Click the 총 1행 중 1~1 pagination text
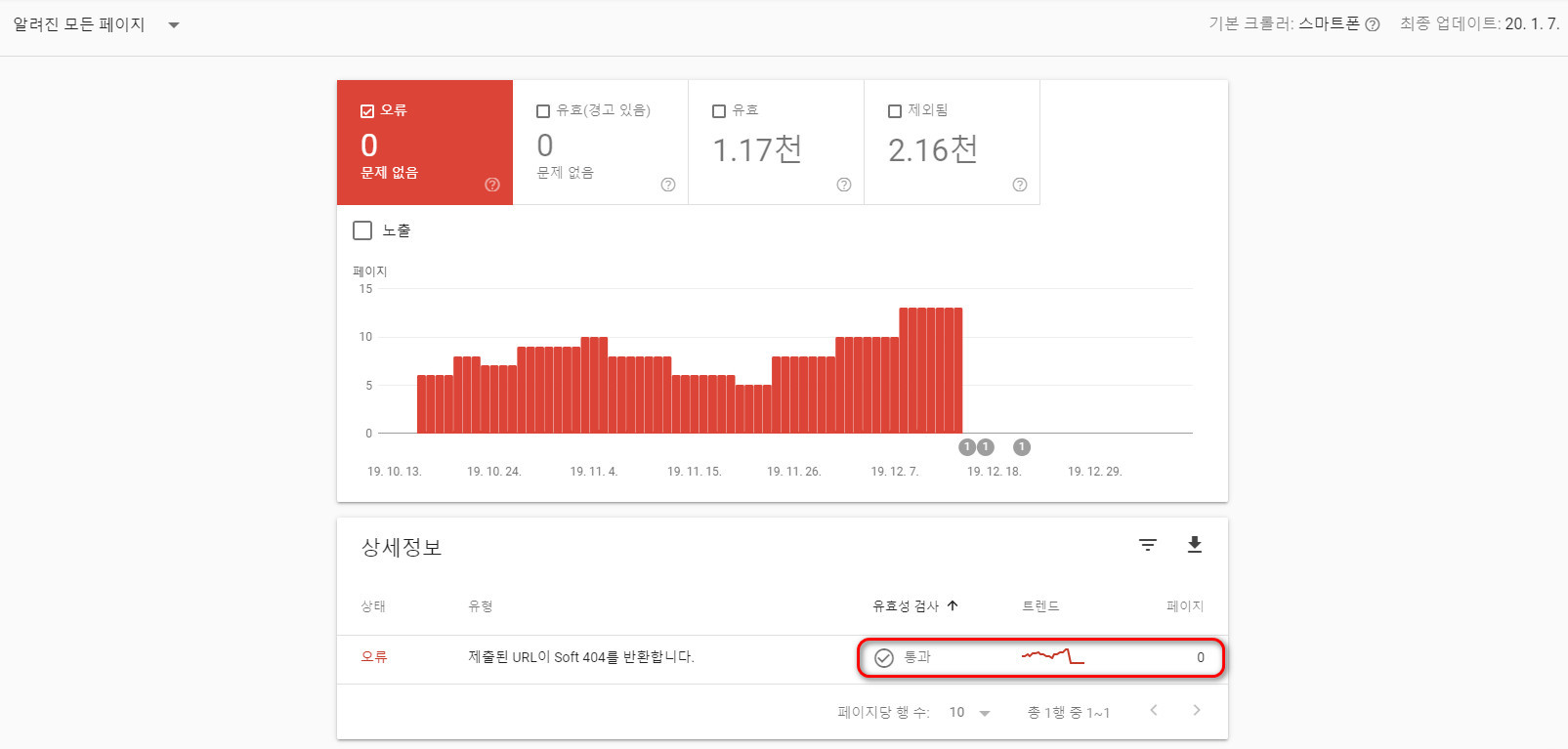Viewport: 1568px width, 749px height. pyautogui.click(x=1069, y=713)
